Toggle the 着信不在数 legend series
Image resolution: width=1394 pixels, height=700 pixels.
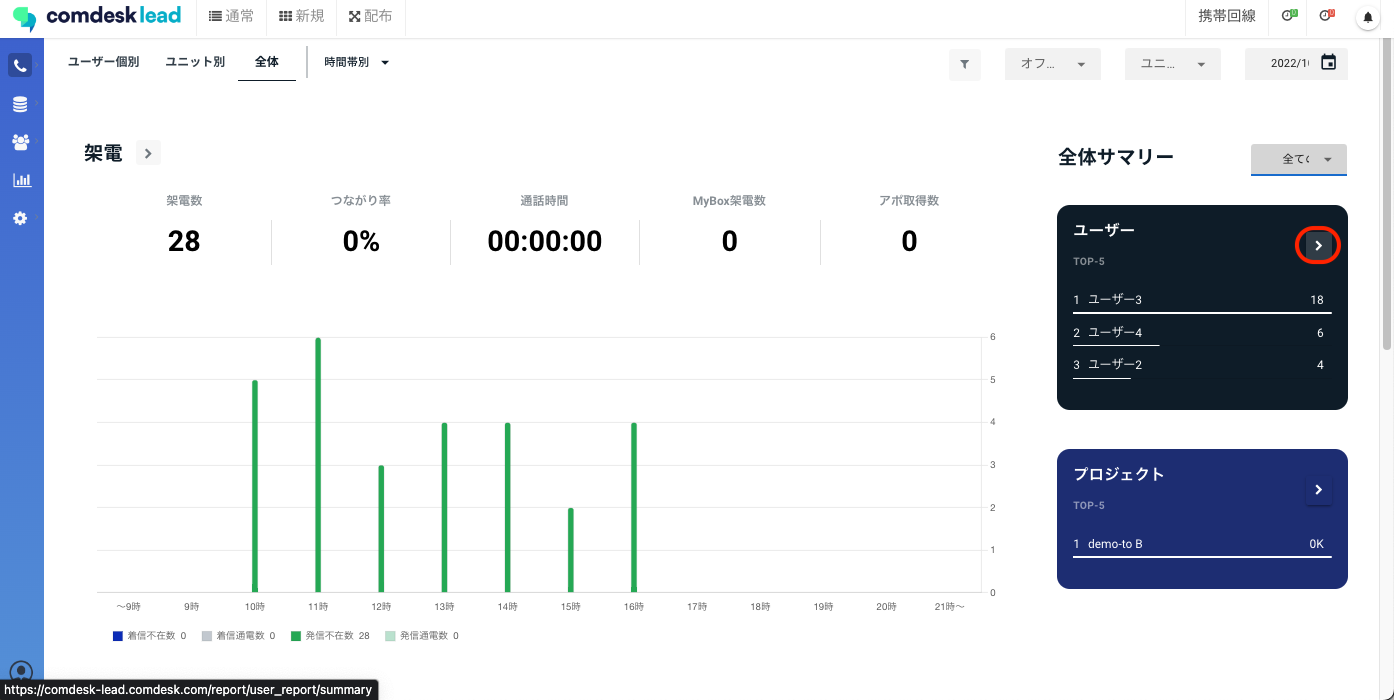click(150, 636)
